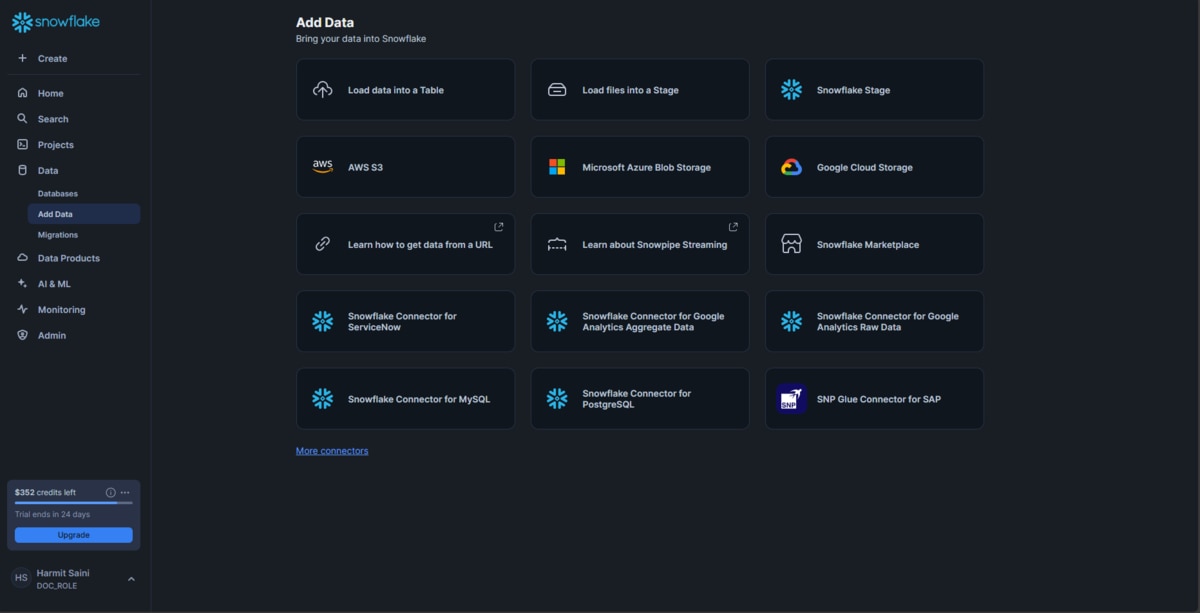Screen dimensions: 1200x613
Task: Click the Google Cloud Storage logo icon
Action: tap(791, 167)
